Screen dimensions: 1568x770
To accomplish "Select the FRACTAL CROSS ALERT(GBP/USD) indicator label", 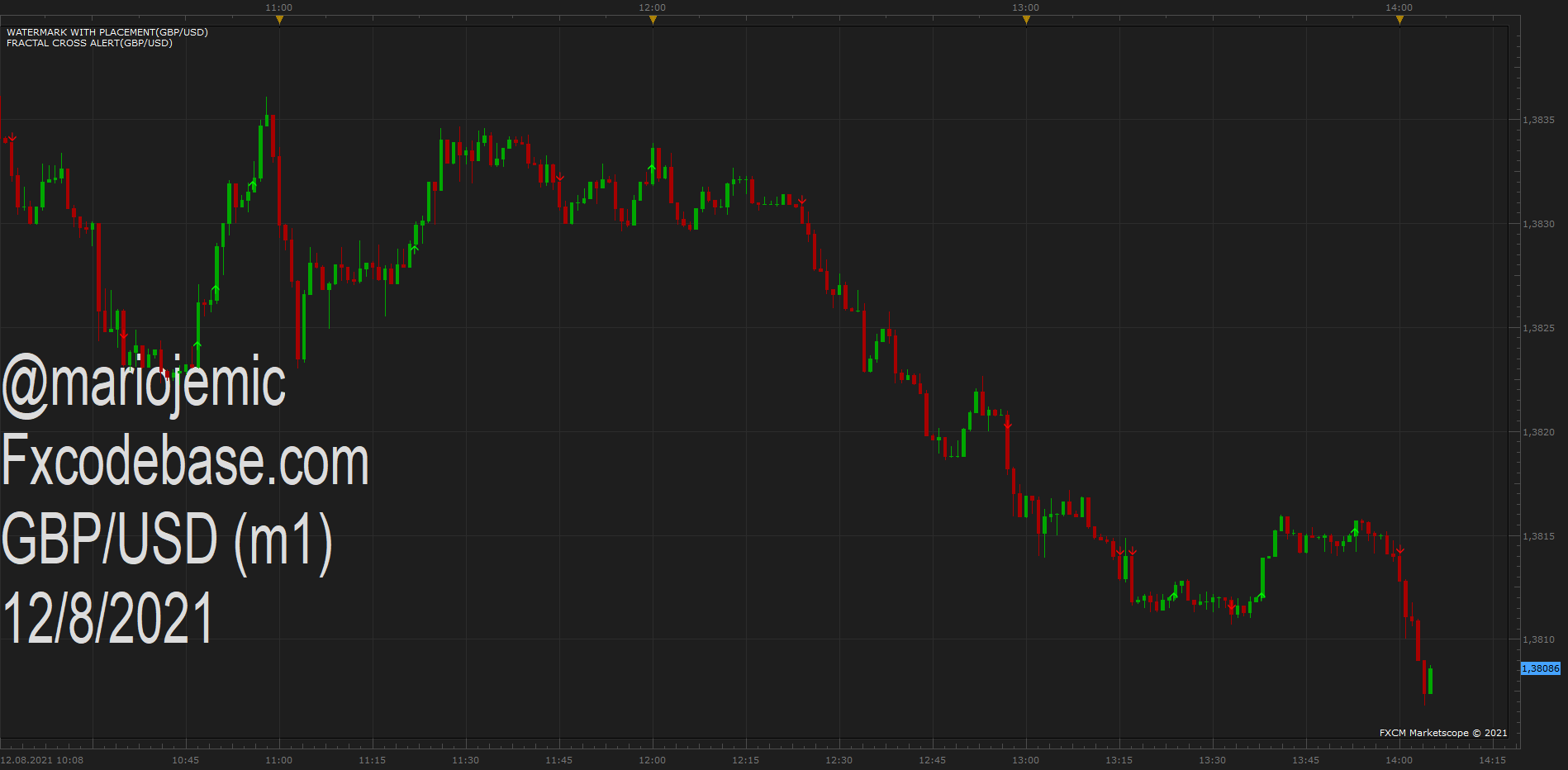I will coord(89,43).
